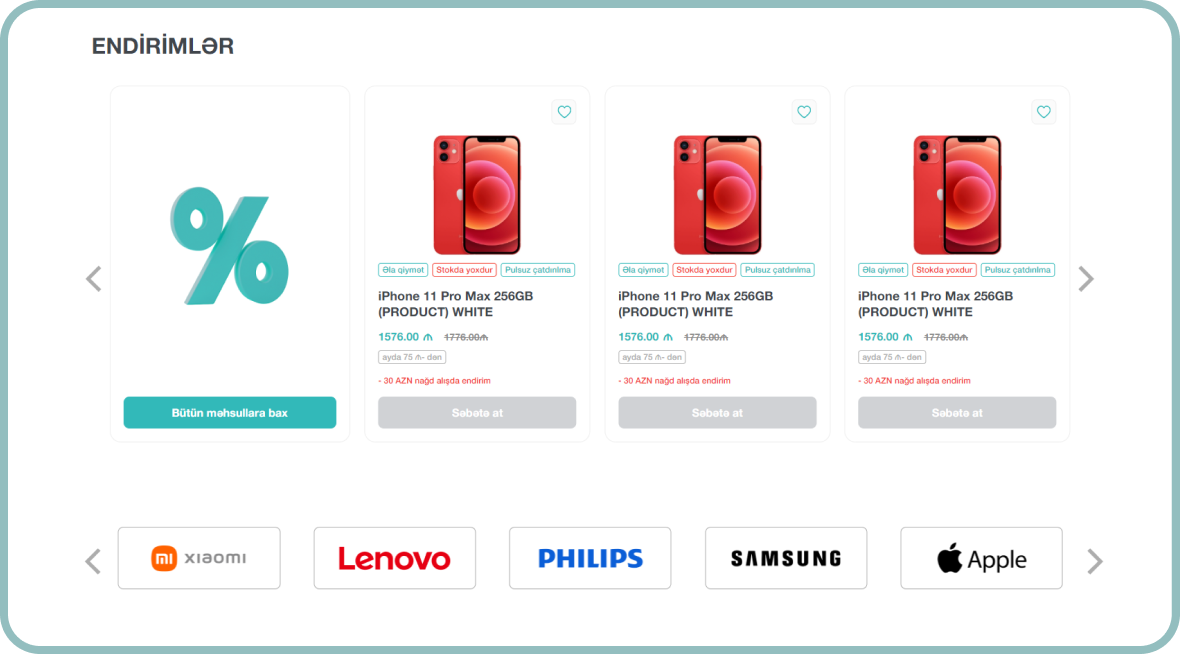Image resolution: width=1180 pixels, height=654 pixels.
Task: Favorite the first iPhone with heart icon
Action: tap(564, 112)
